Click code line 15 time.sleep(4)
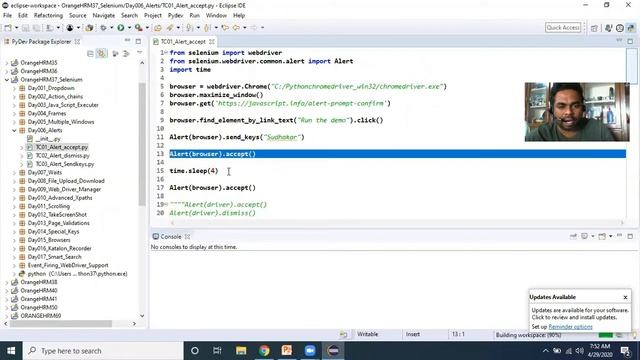Screen dimensions: 640x360 tap(194, 171)
